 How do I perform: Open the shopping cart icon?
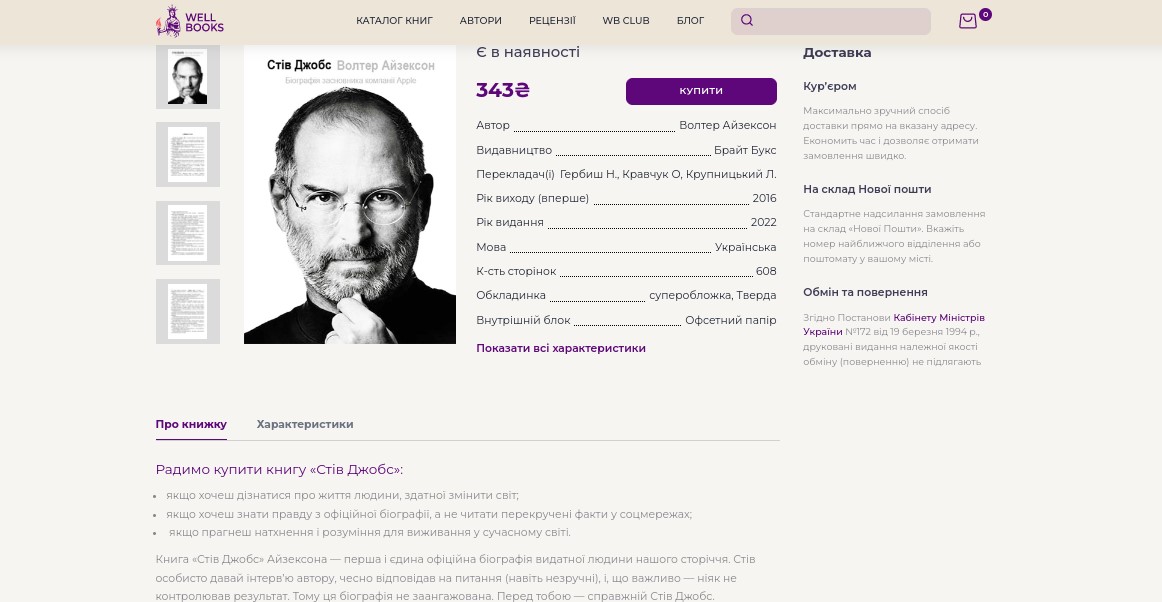pyautogui.click(x=968, y=22)
